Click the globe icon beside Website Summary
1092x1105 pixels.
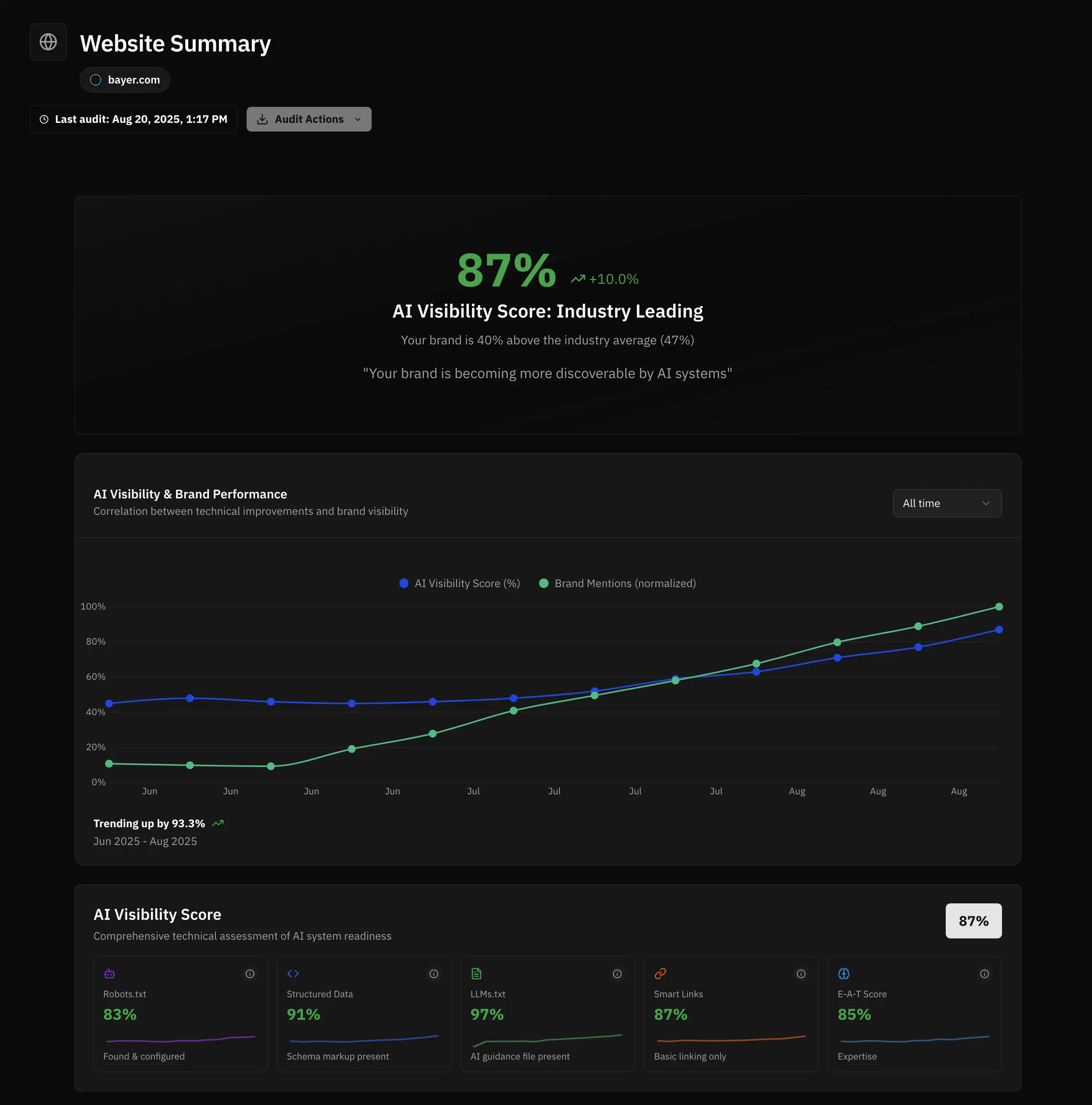tap(48, 42)
